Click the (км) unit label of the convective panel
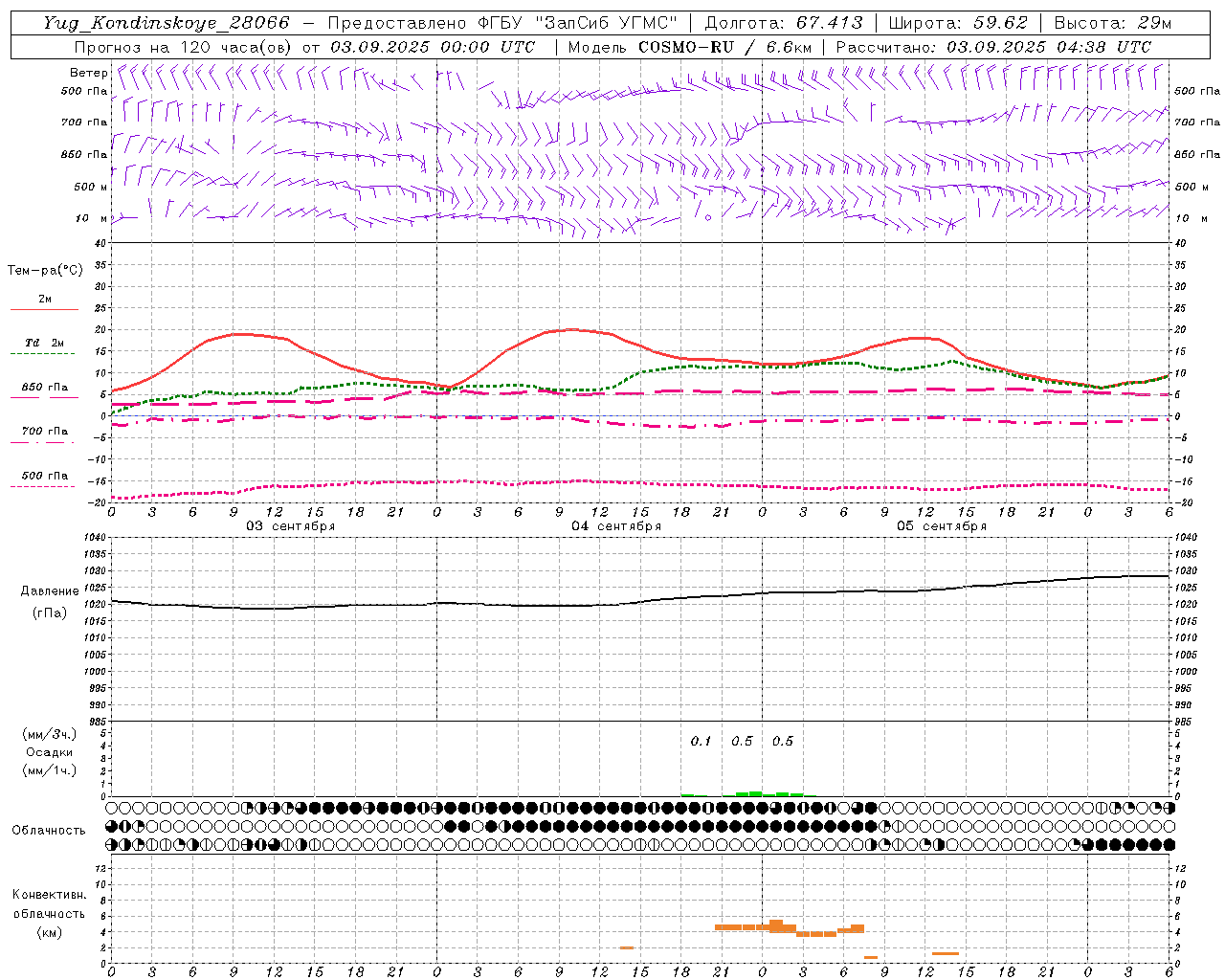This screenshot has width=1225, height=980. pyautogui.click(x=49, y=932)
